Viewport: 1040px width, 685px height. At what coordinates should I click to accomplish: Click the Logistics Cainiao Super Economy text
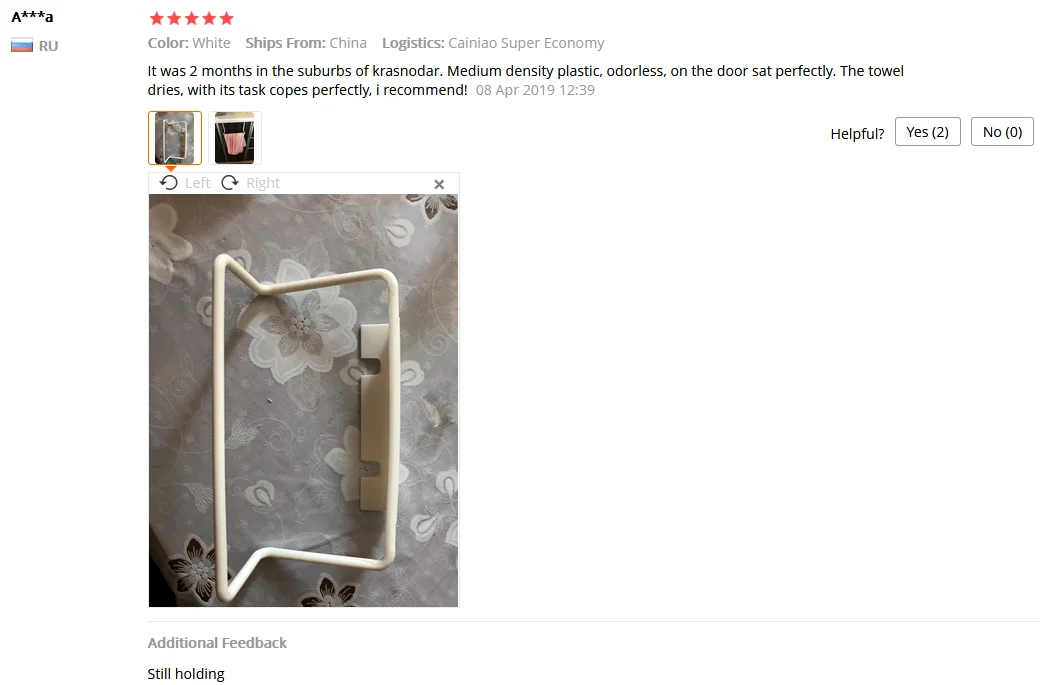(x=493, y=43)
